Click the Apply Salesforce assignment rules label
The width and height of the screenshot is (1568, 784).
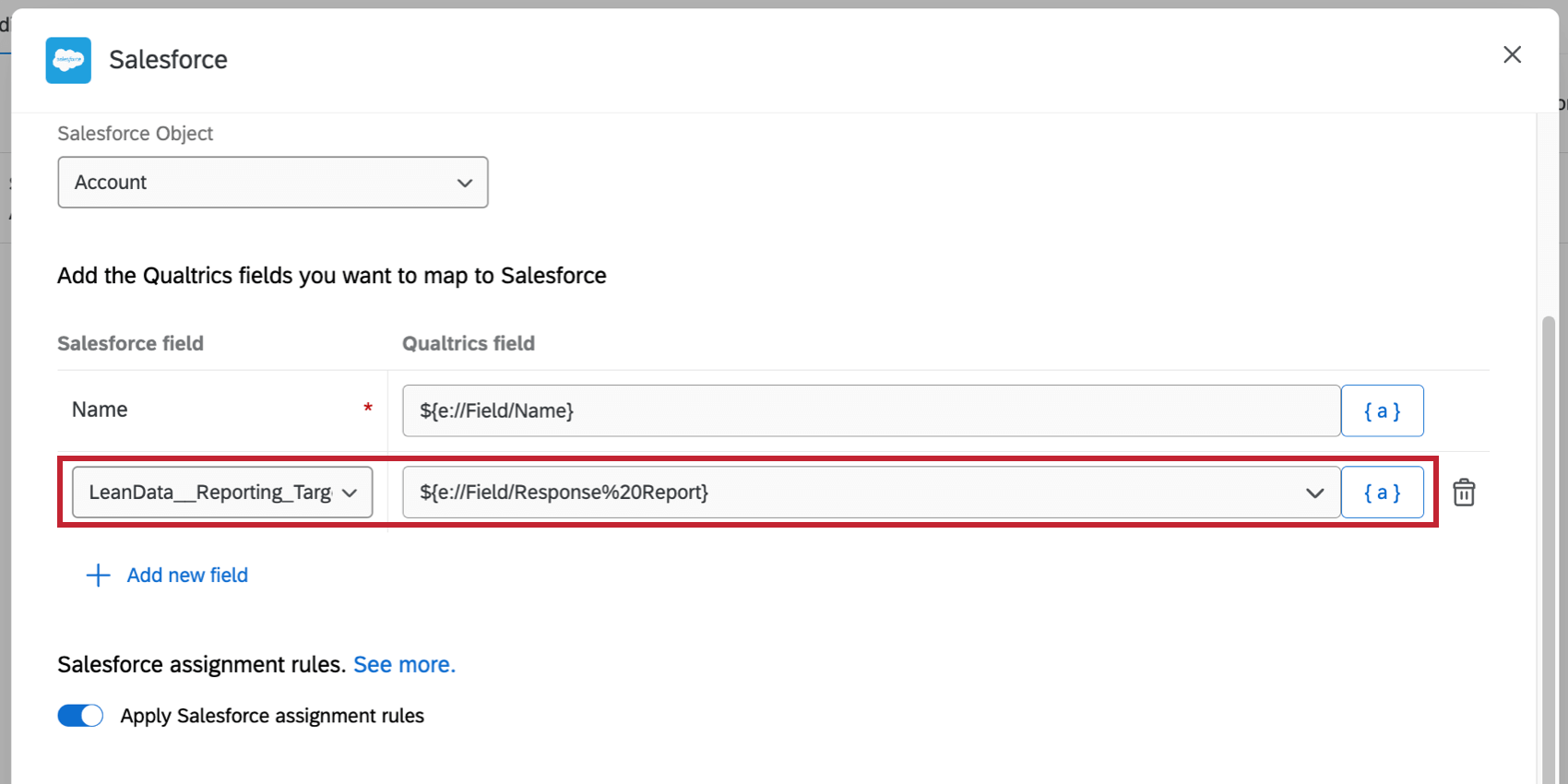tap(272, 716)
